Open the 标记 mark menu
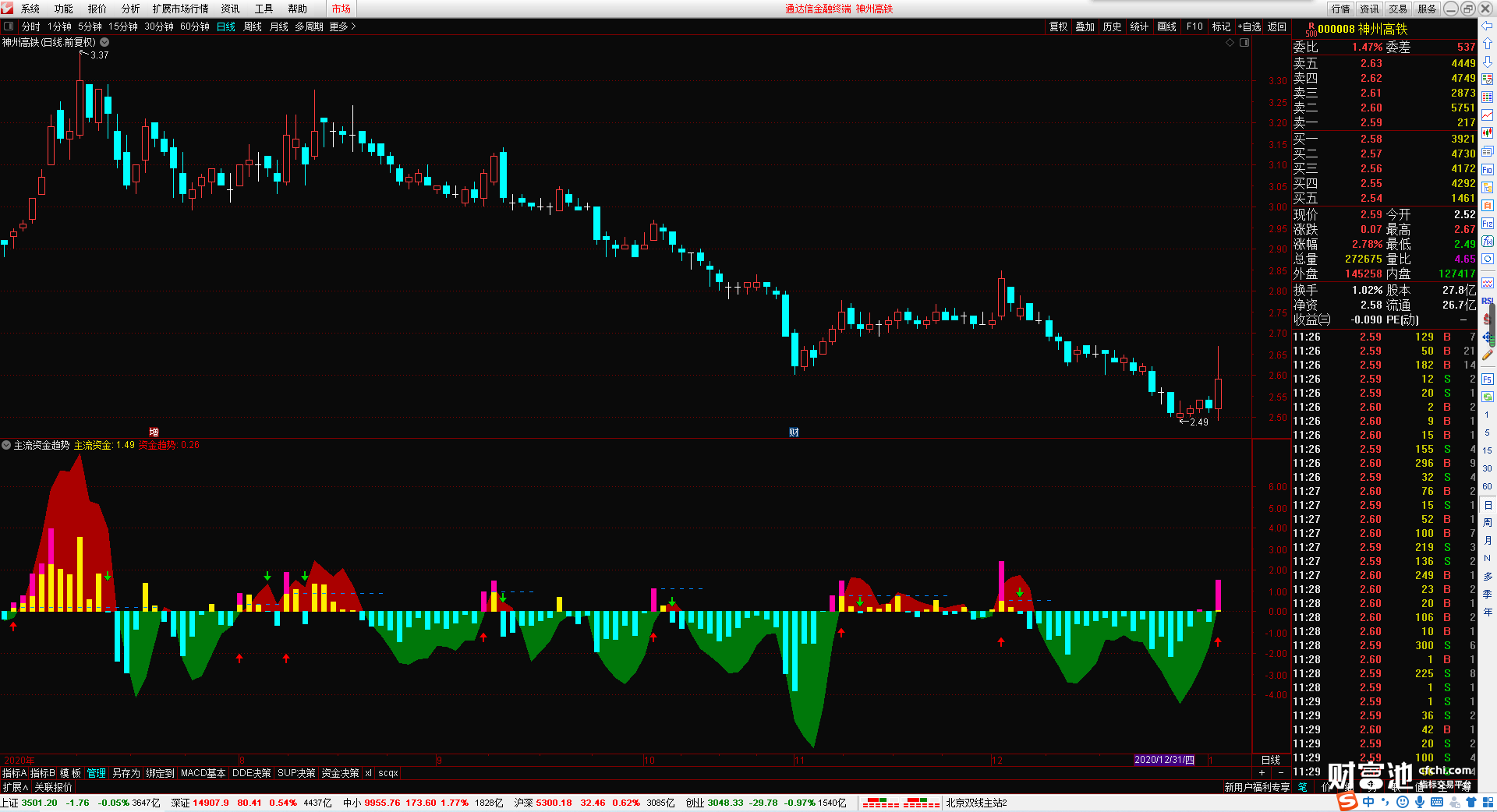This screenshot has height=812, width=1497. point(1221,26)
